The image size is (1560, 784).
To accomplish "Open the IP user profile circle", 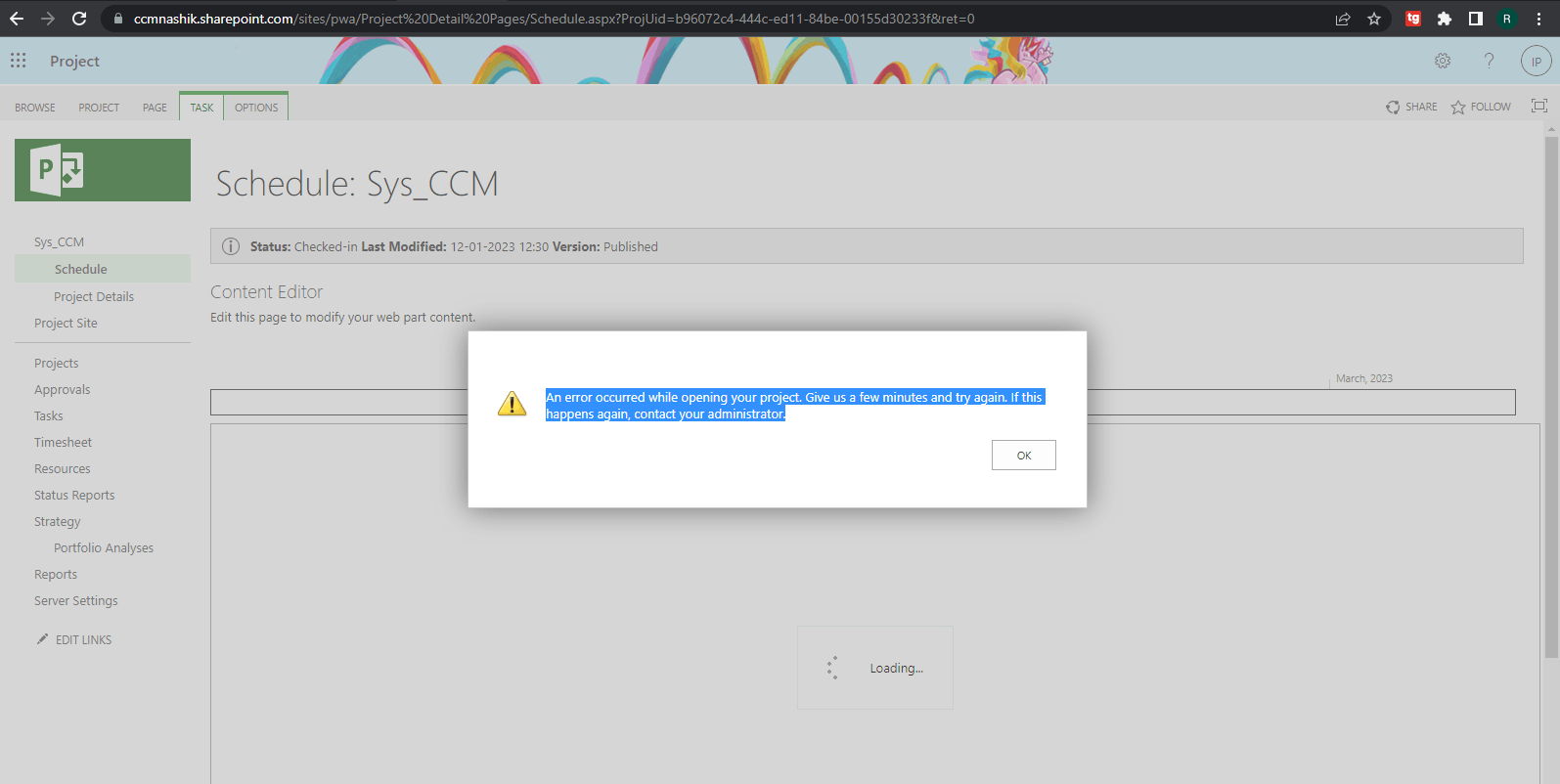I will click(x=1536, y=61).
